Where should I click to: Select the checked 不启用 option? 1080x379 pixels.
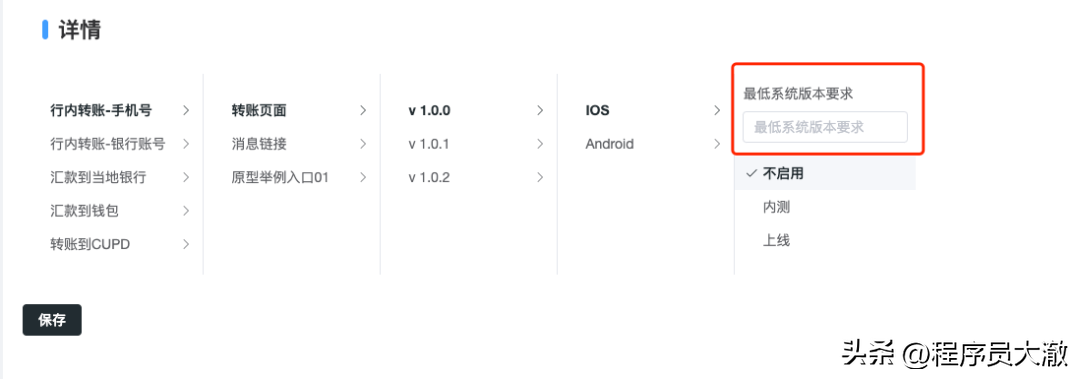(825, 174)
